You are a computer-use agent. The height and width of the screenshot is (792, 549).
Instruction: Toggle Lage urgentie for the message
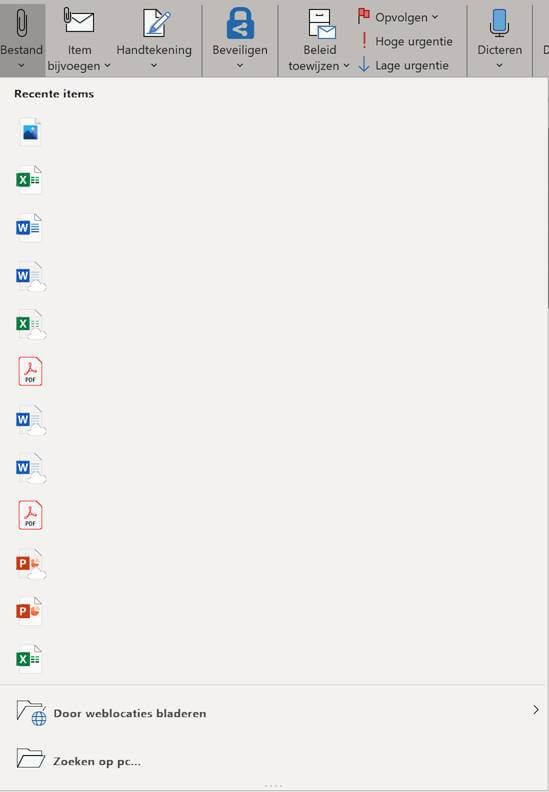click(x=404, y=65)
